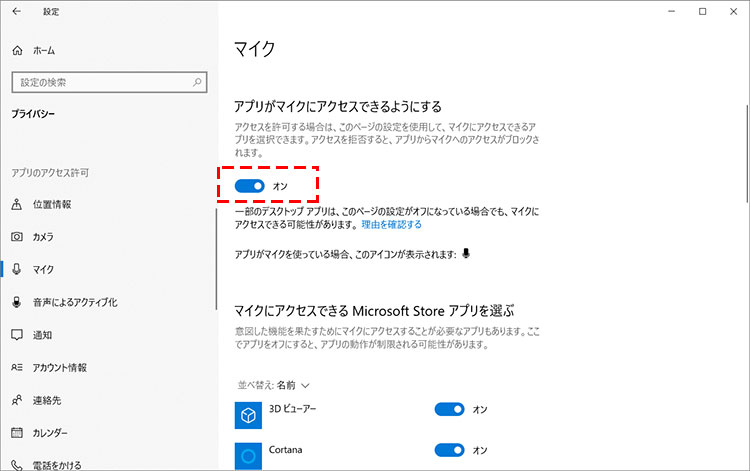
Task: Open 電話をかける in the sidebar
Action: (57, 465)
